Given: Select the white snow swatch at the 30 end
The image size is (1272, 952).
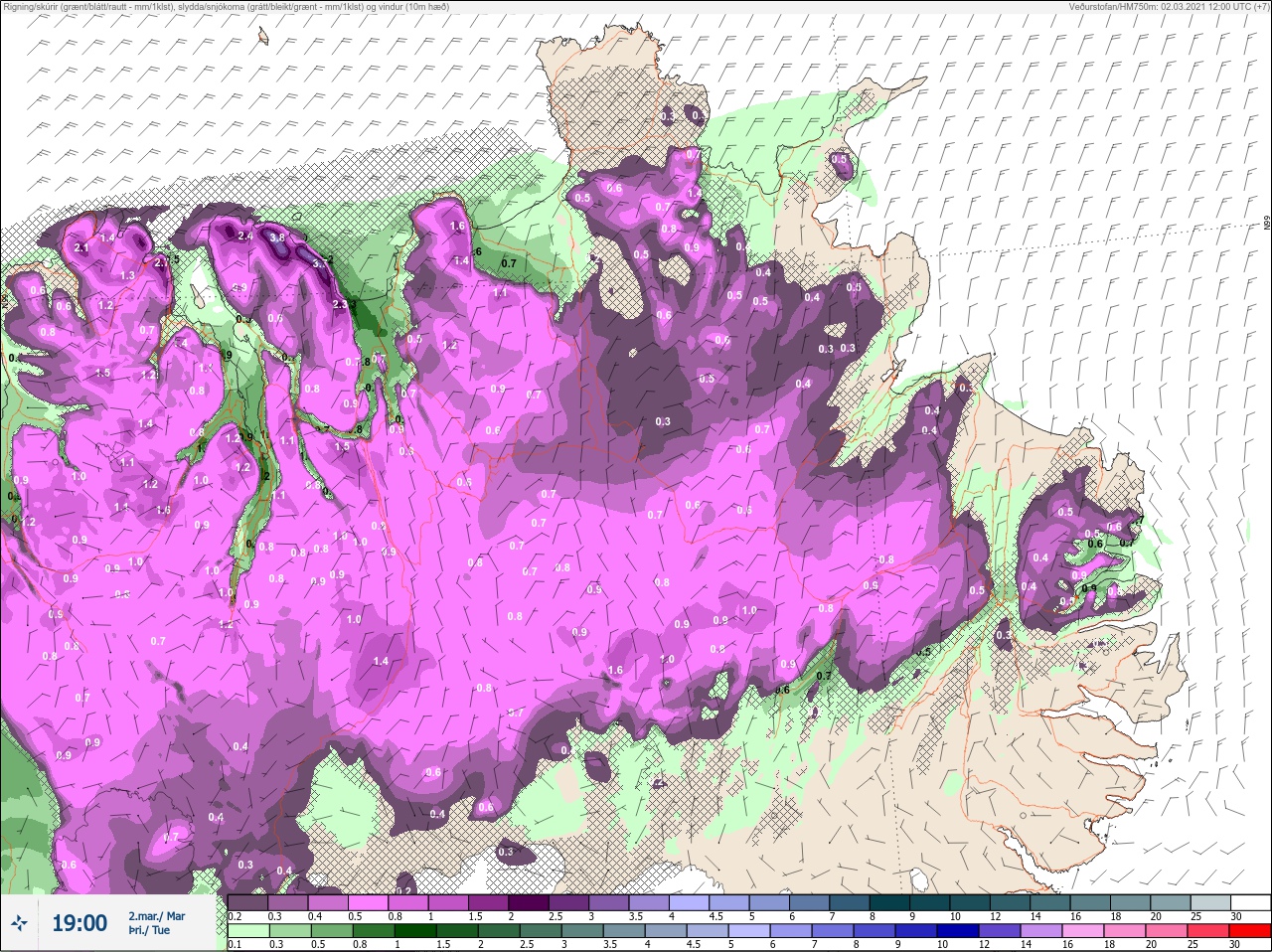Looking at the screenshot, I should 1252,903.
